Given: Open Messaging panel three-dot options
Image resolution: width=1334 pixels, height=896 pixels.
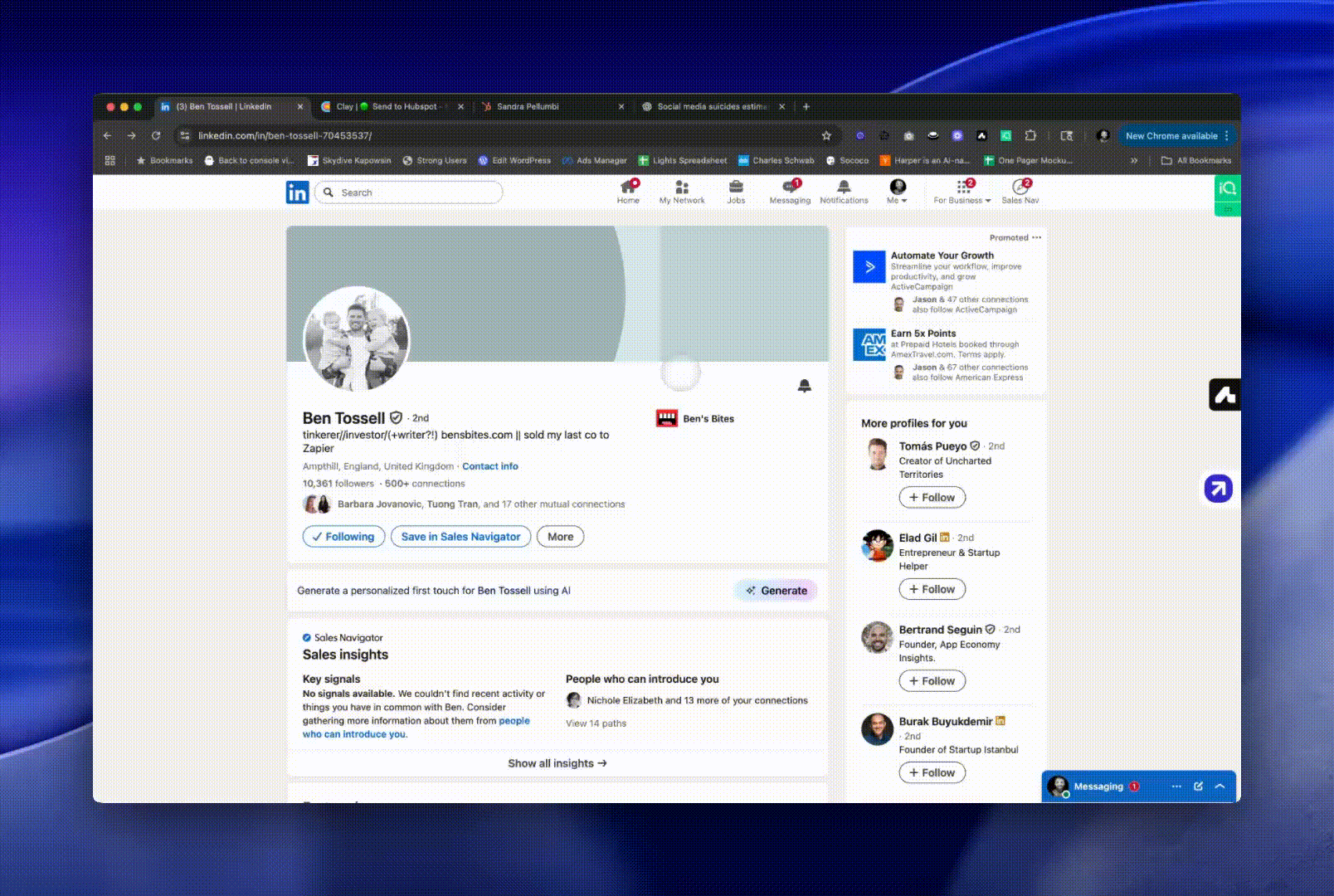Looking at the screenshot, I should pos(1176,786).
